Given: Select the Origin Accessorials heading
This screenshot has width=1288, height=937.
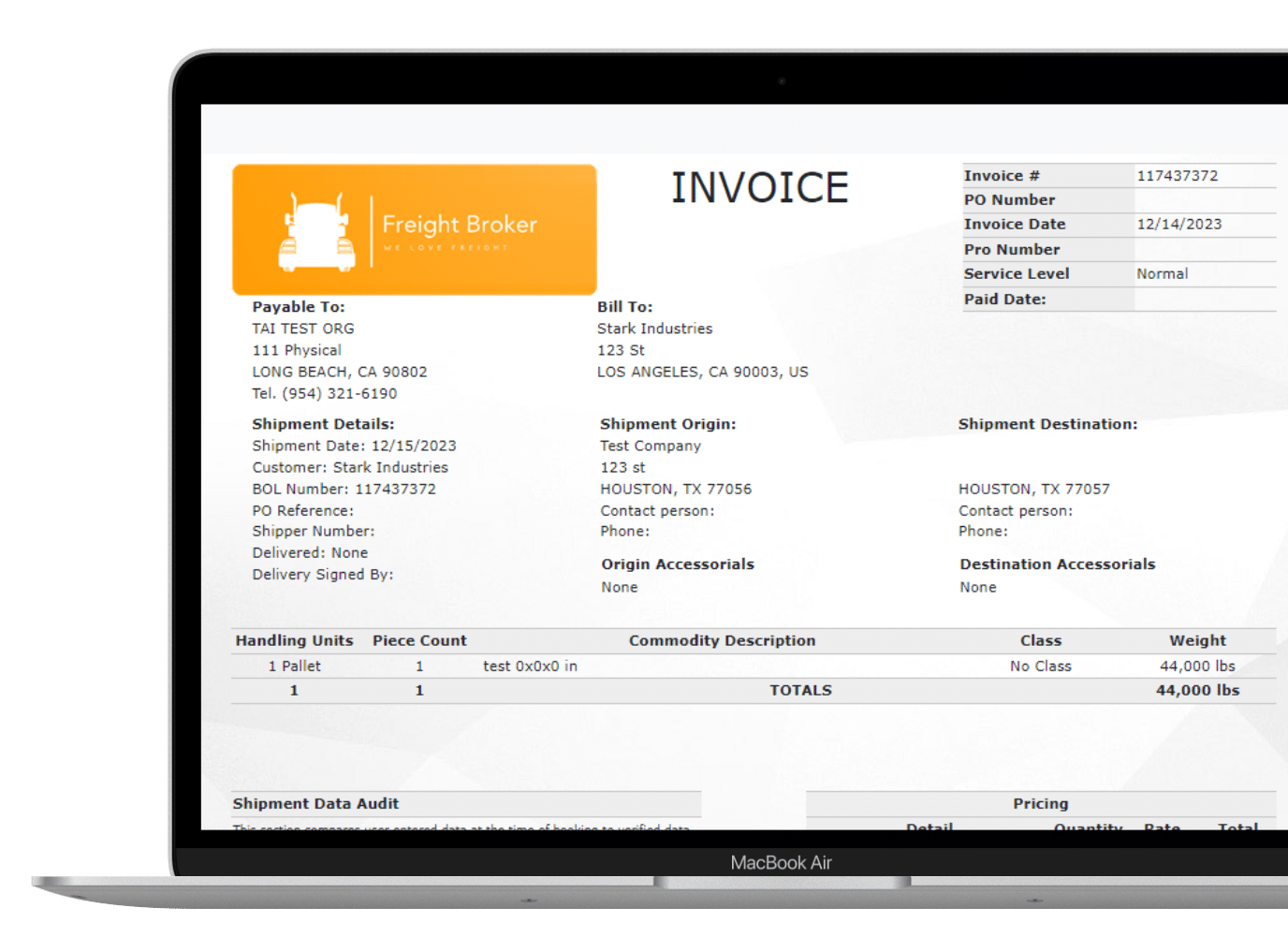Looking at the screenshot, I should click(x=677, y=564).
